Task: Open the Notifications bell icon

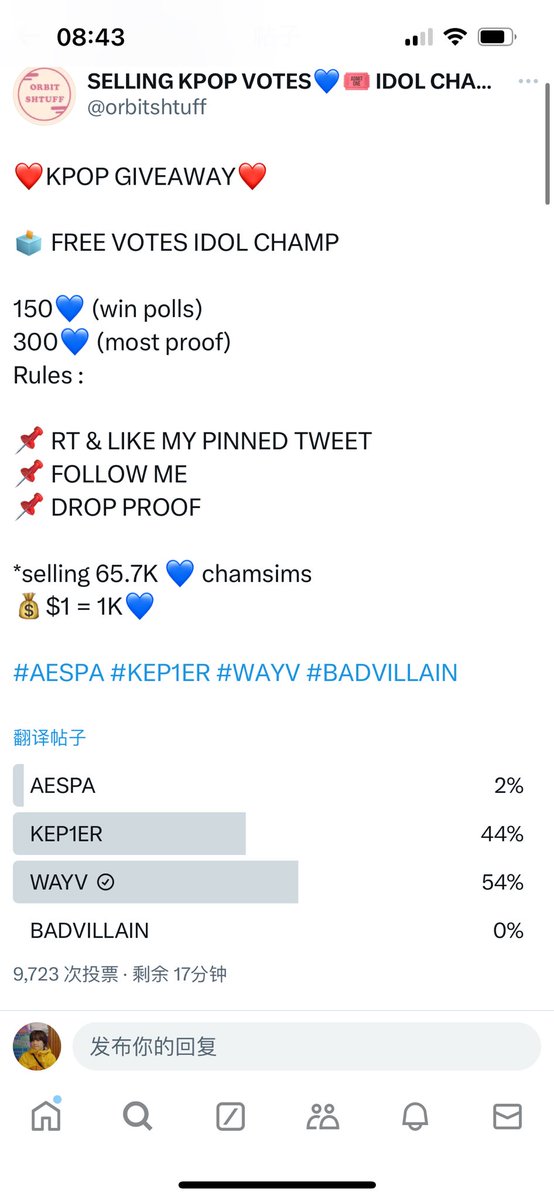Action: [415, 1116]
